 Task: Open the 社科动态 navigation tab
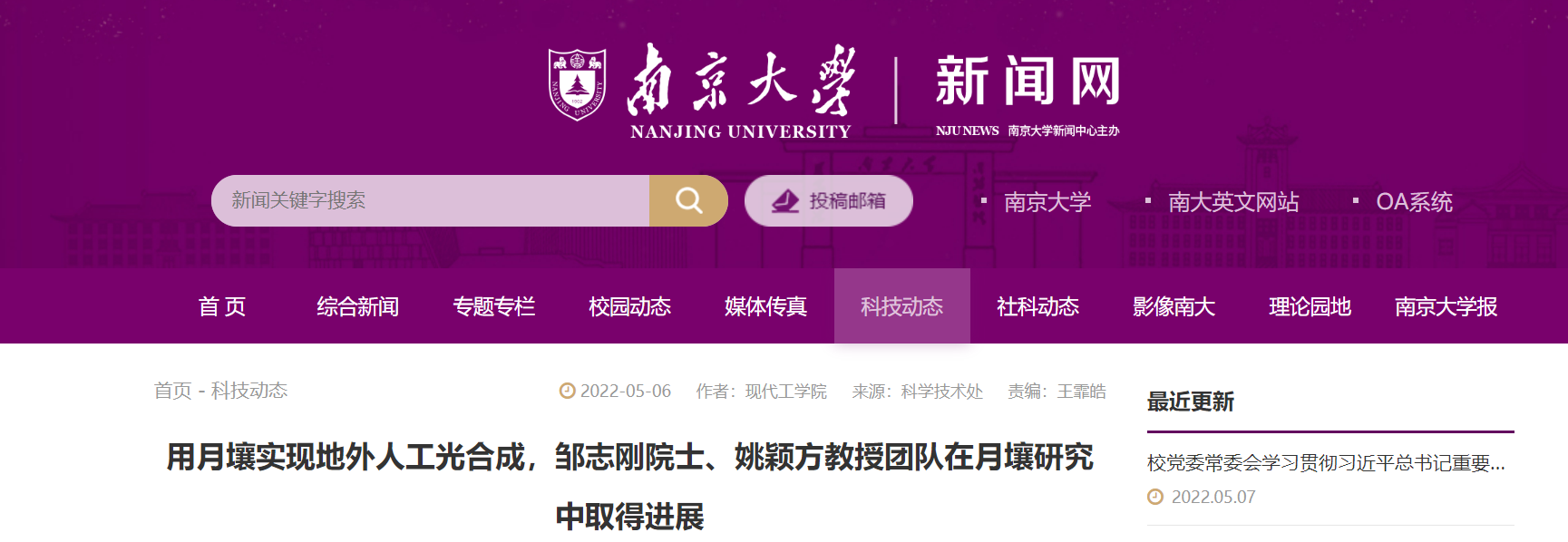coord(1038,306)
